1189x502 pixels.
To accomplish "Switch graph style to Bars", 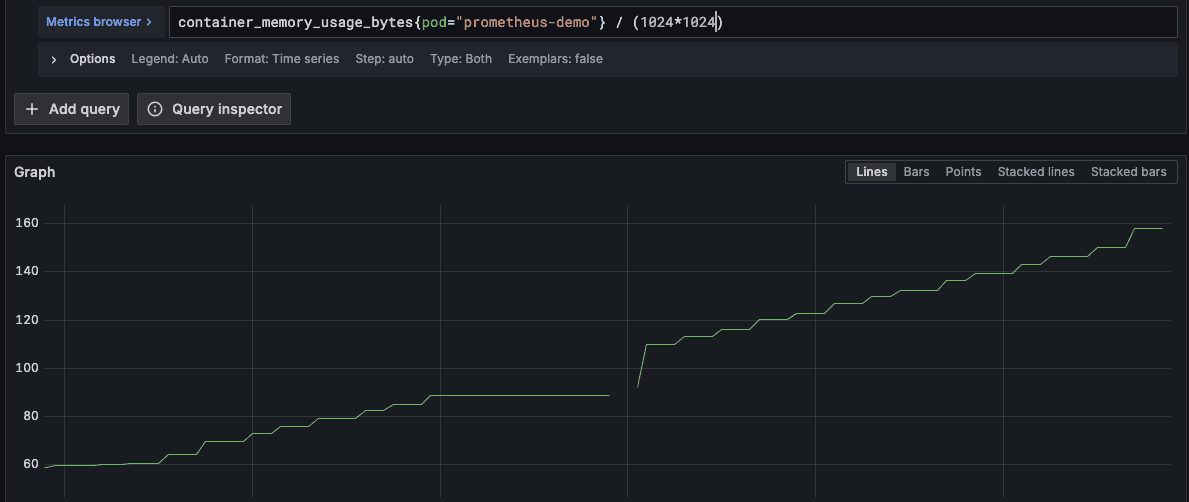I will pyautogui.click(x=916, y=172).
